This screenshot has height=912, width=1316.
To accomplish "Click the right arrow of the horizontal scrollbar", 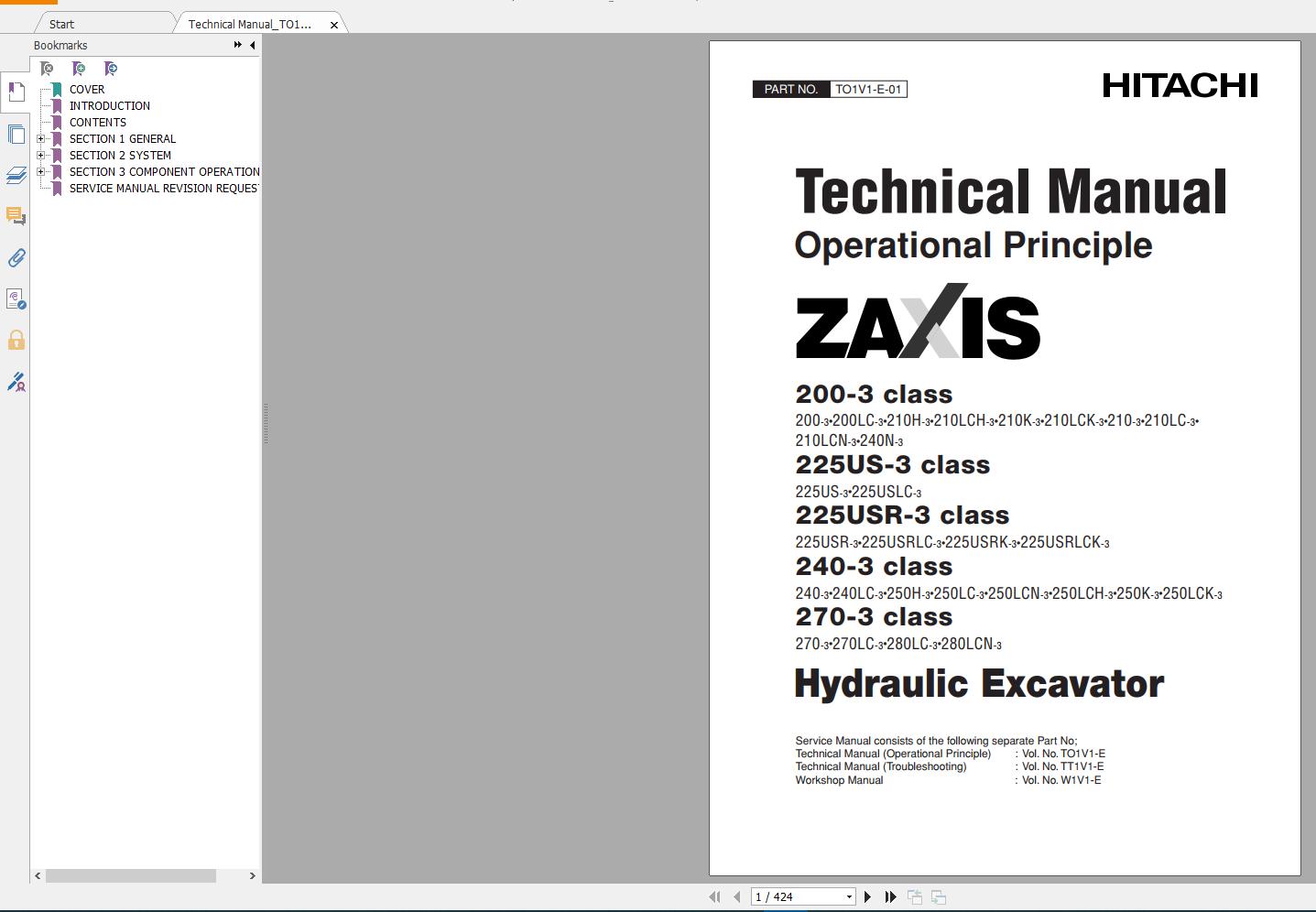I will 254,876.
